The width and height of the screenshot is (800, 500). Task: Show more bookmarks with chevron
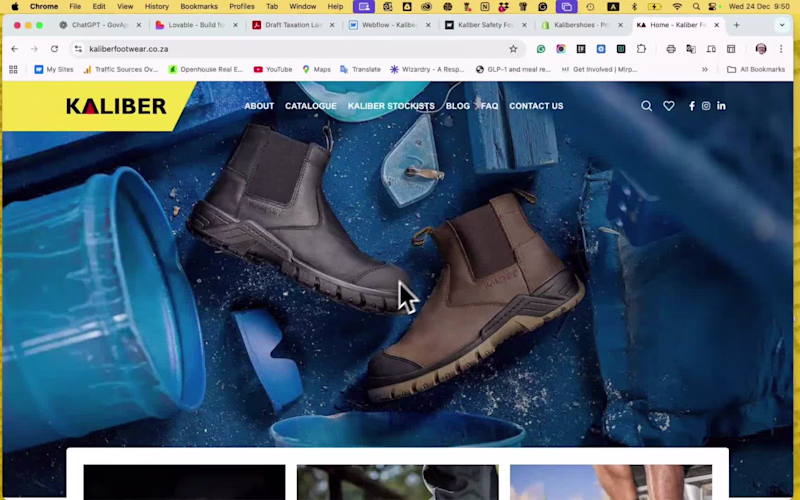coord(705,69)
